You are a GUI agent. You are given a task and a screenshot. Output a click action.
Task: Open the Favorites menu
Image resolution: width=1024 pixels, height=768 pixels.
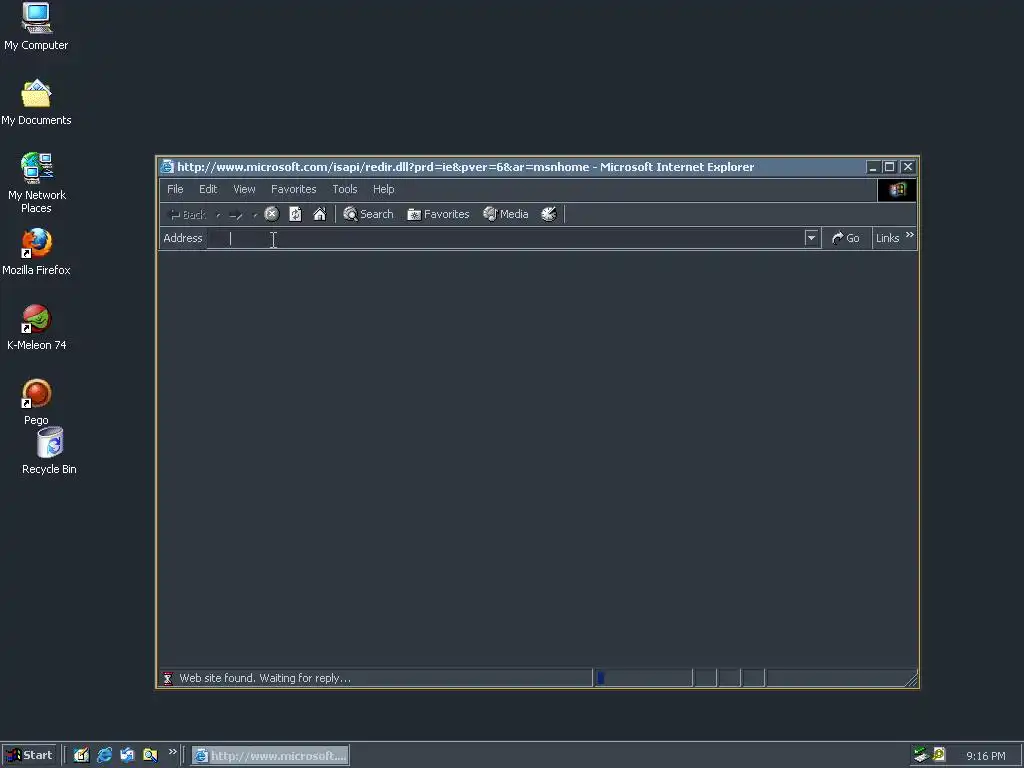point(293,189)
